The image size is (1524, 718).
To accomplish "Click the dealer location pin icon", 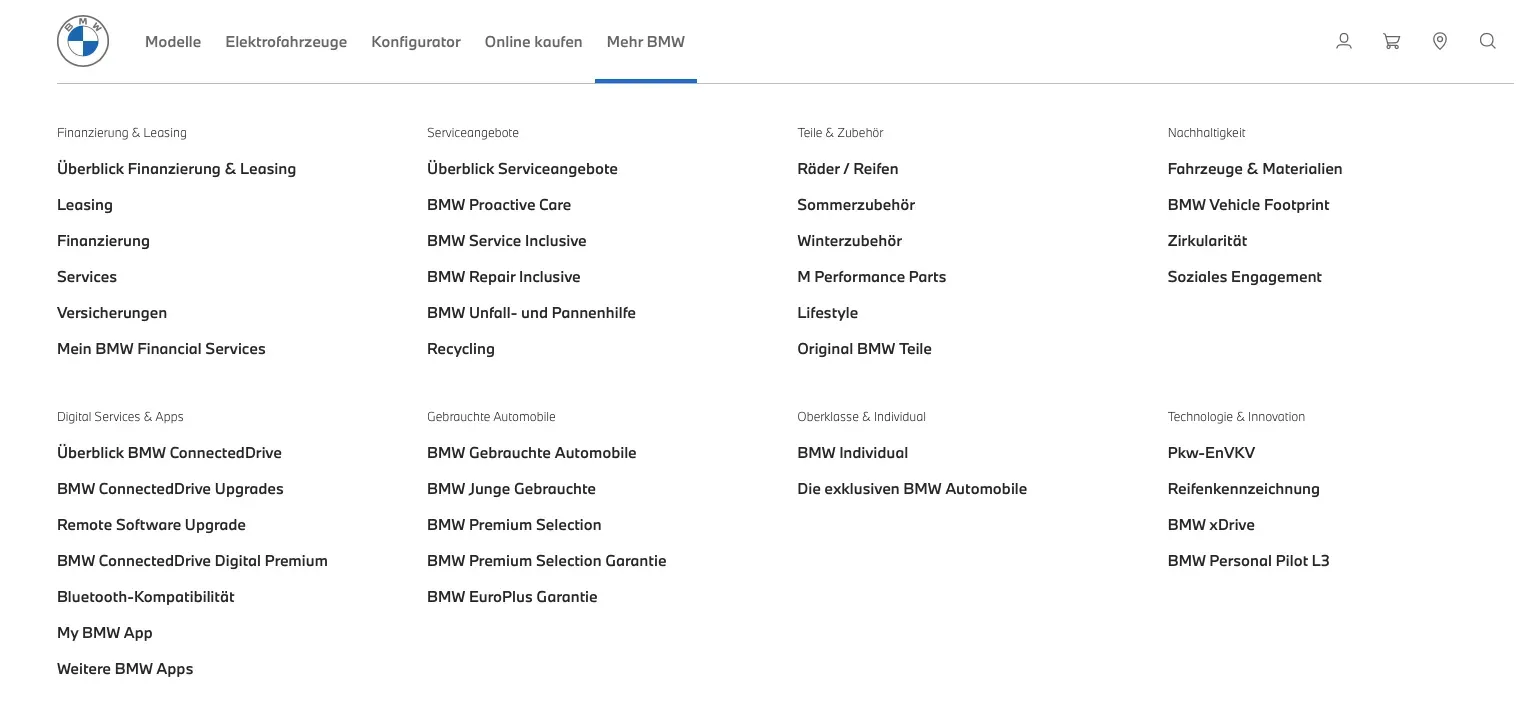I will 1440,41.
